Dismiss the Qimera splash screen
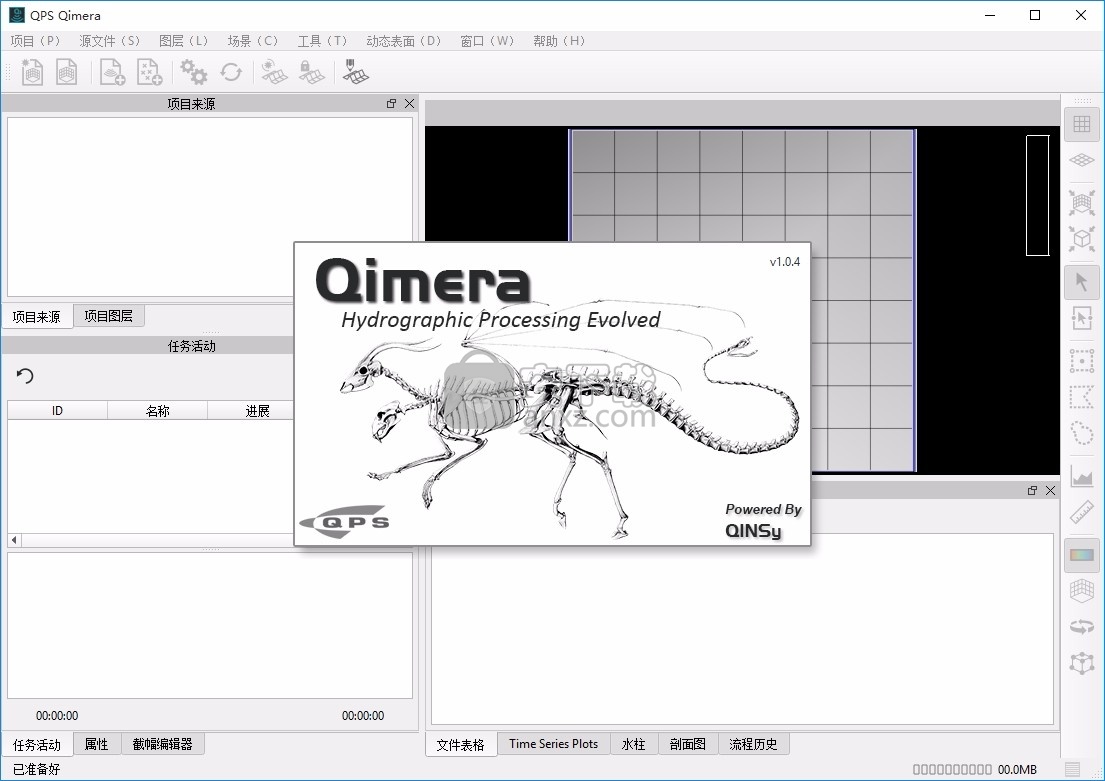 552,393
